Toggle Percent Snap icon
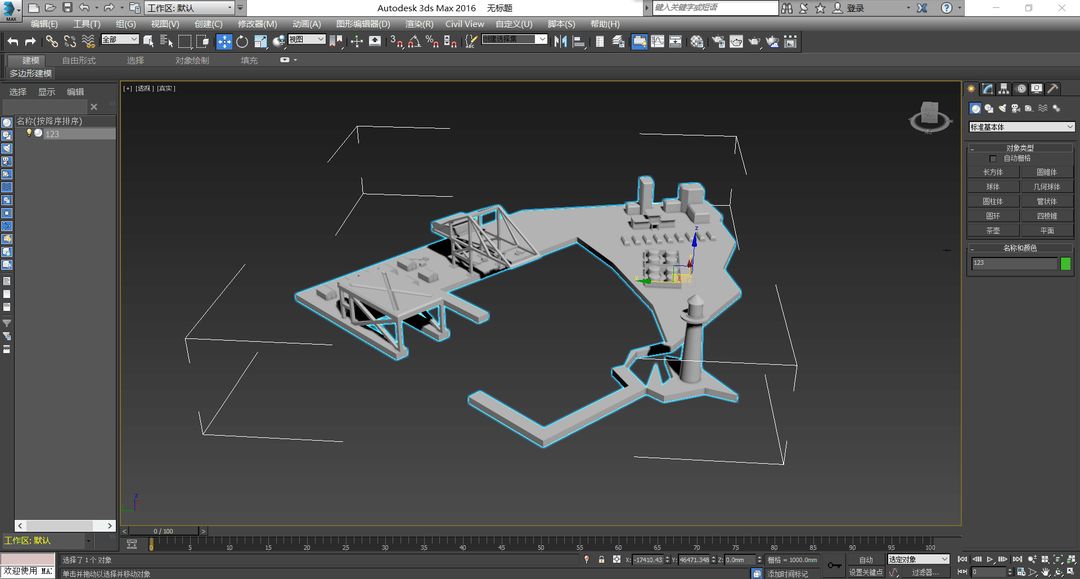This screenshot has width=1080, height=579. tap(432, 41)
